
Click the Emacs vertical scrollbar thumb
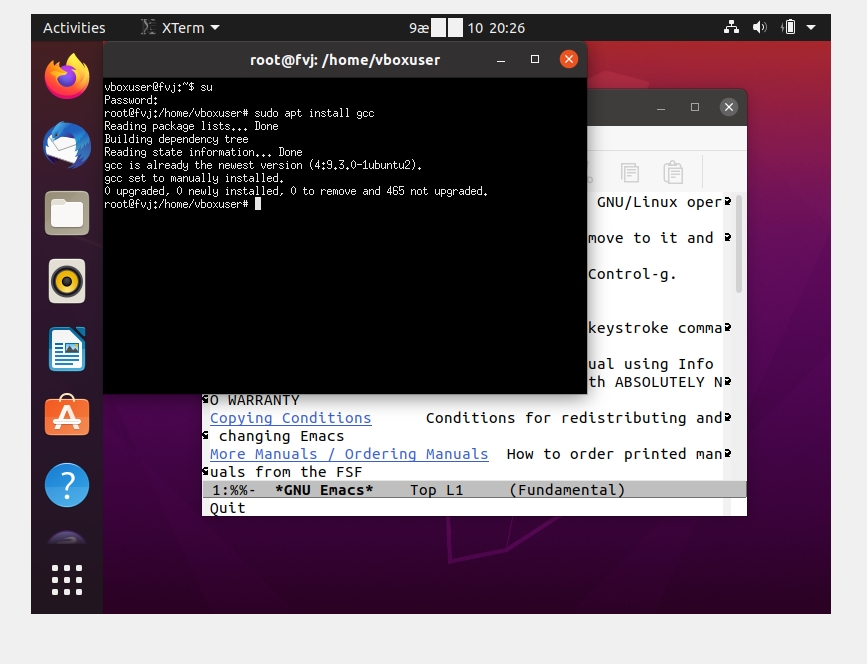(x=739, y=244)
